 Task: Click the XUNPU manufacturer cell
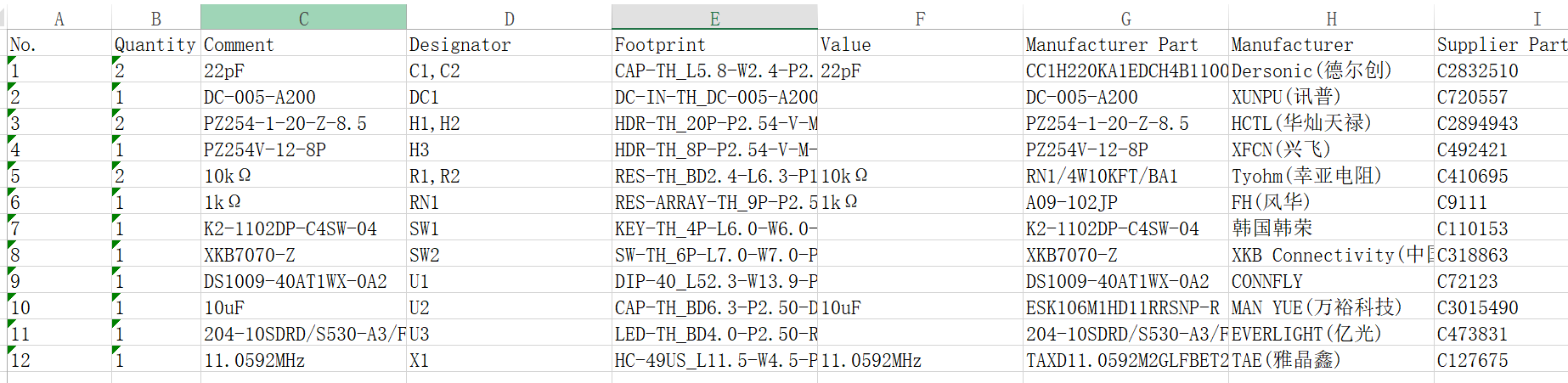click(x=1331, y=98)
